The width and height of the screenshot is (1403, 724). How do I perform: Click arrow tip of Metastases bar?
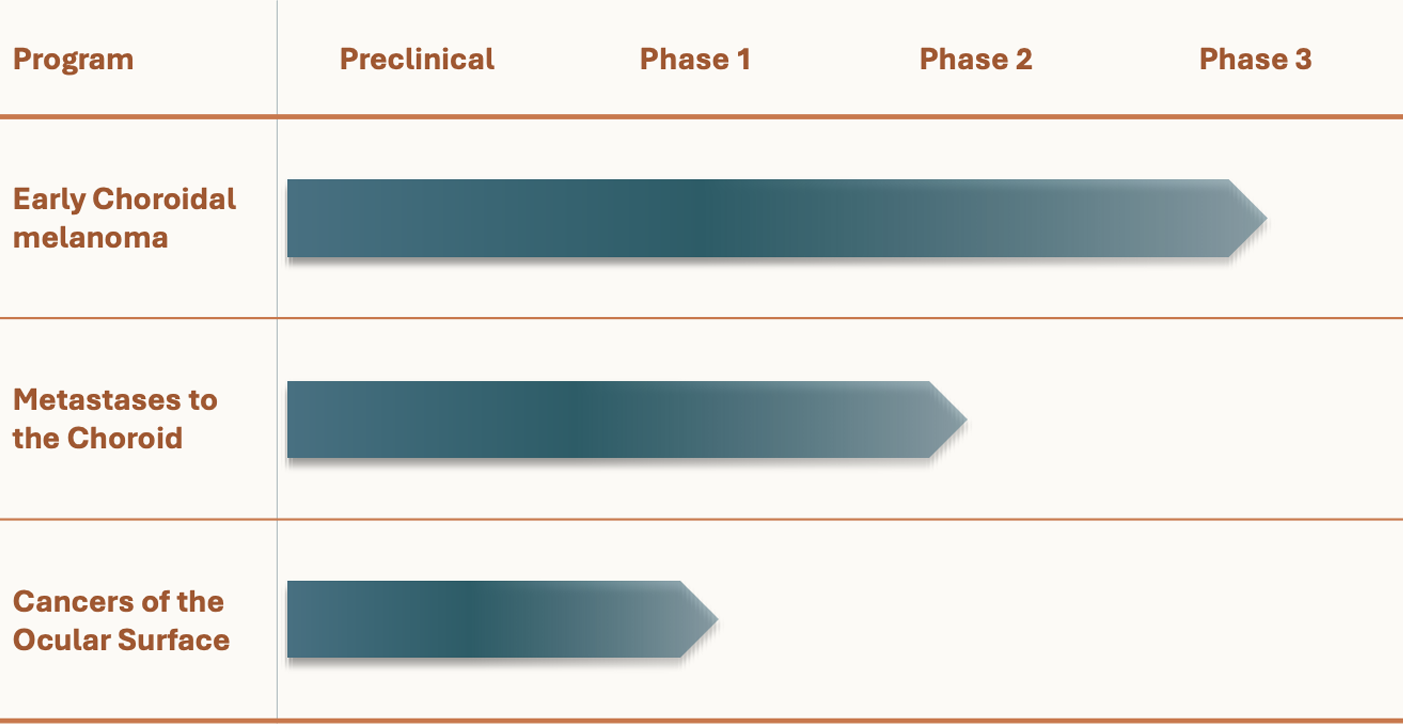tap(950, 420)
